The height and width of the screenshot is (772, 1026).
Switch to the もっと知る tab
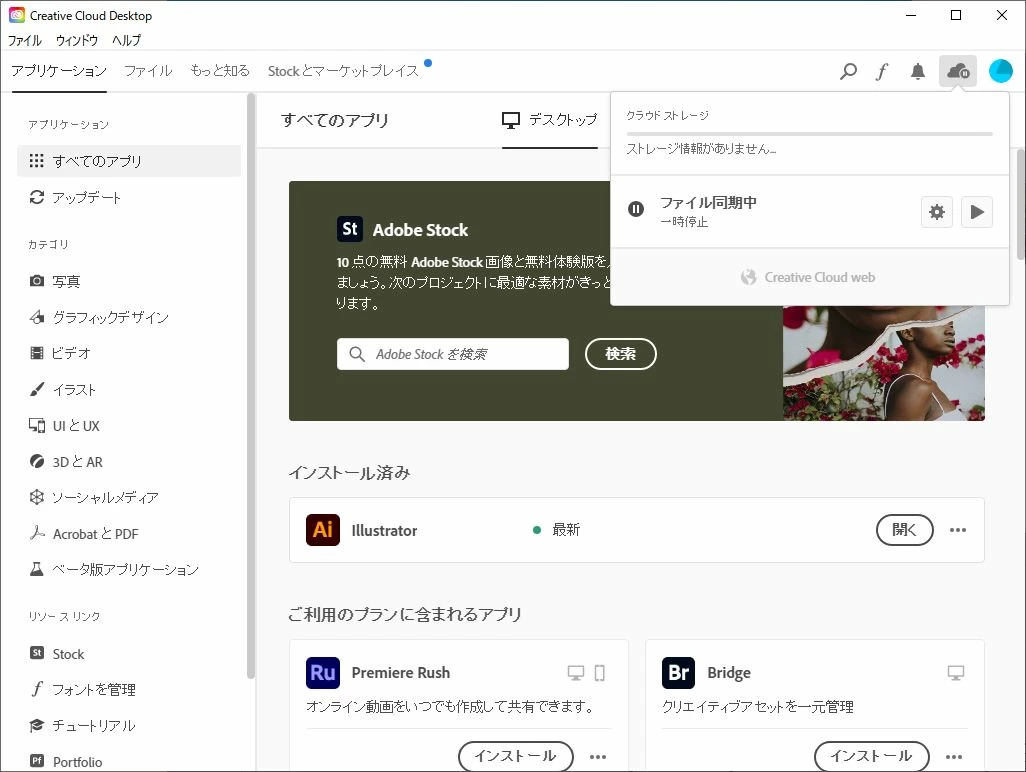(x=220, y=71)
